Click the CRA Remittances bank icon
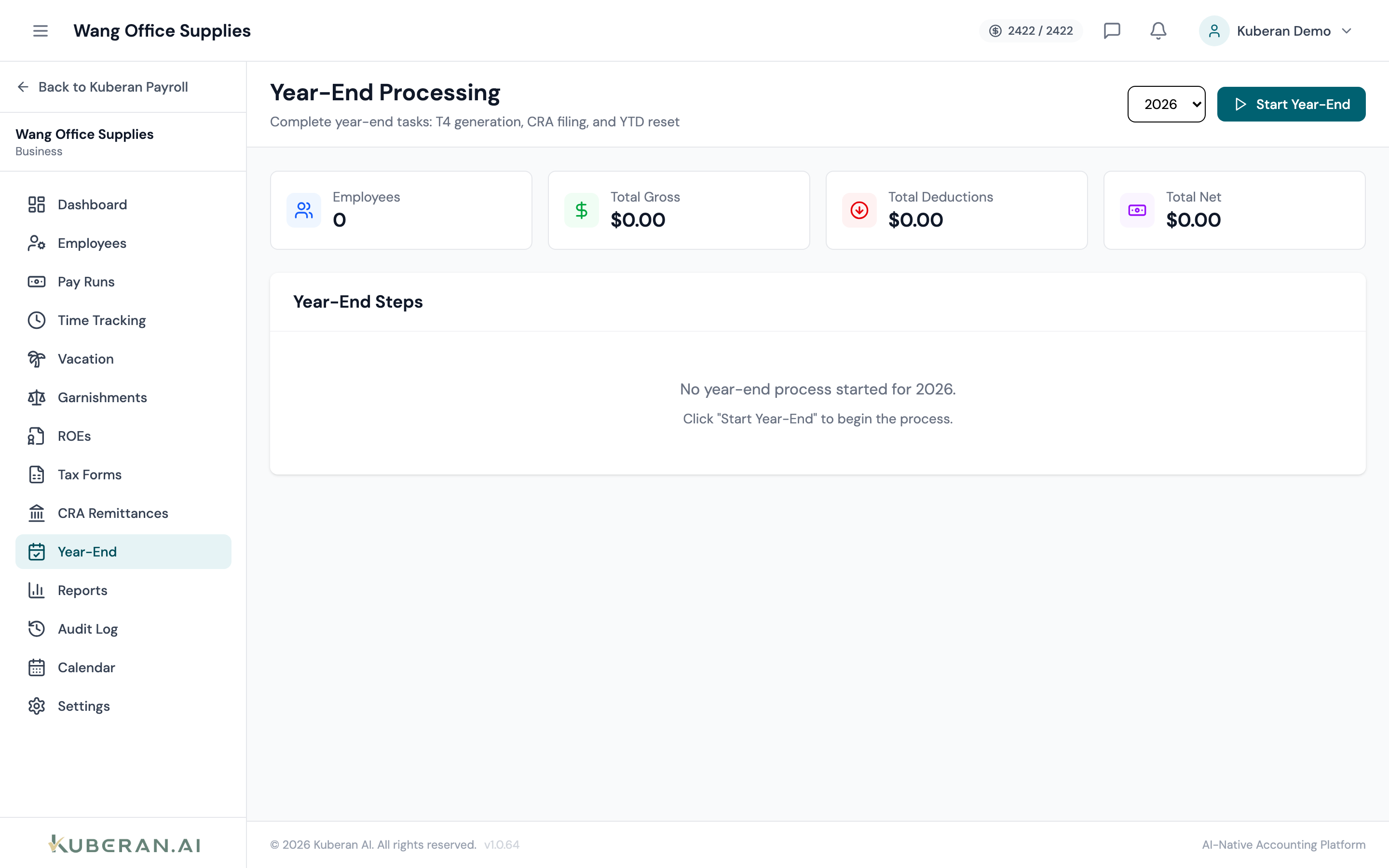 tap(37, 513)
